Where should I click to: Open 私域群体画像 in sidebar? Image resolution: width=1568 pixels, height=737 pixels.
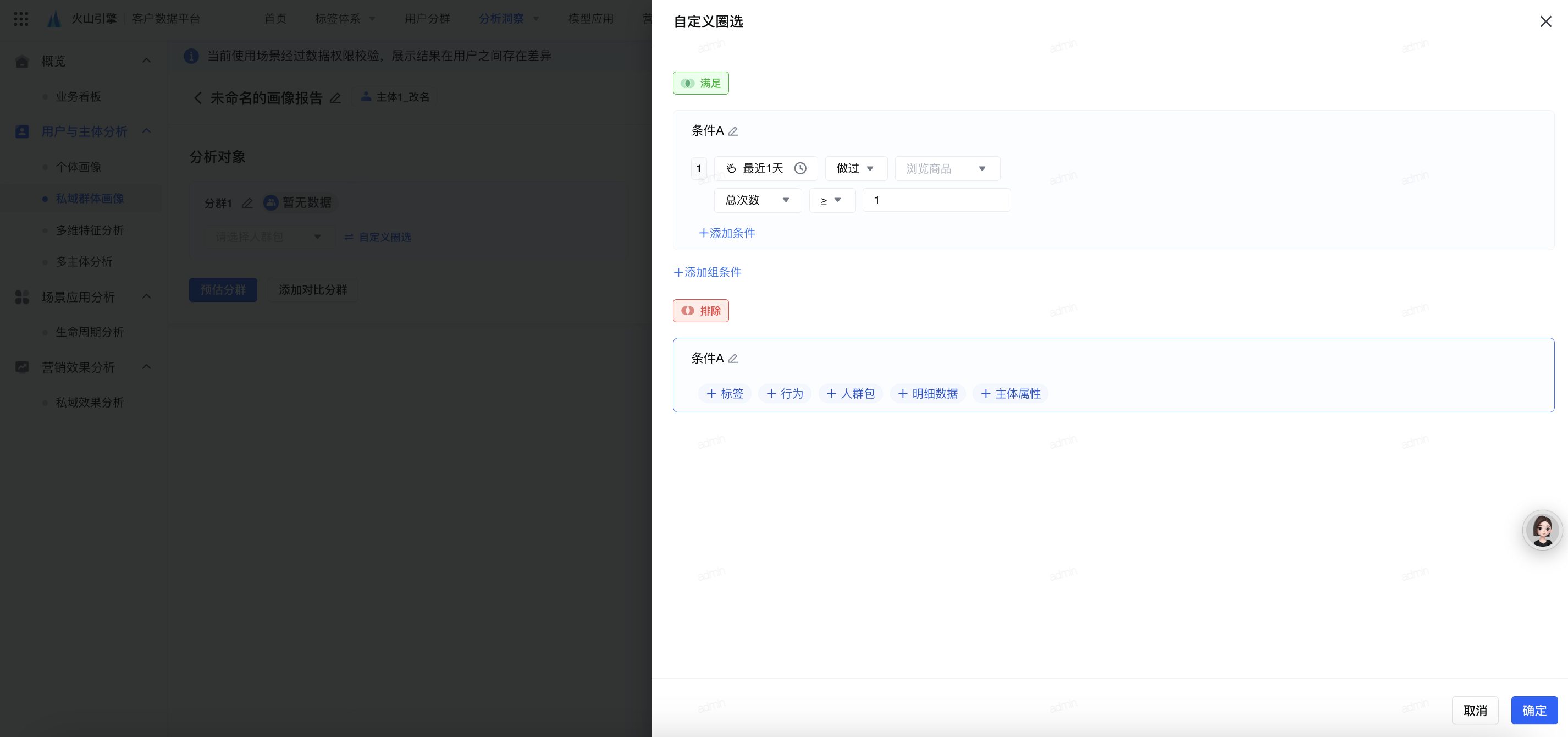(90, 199)
